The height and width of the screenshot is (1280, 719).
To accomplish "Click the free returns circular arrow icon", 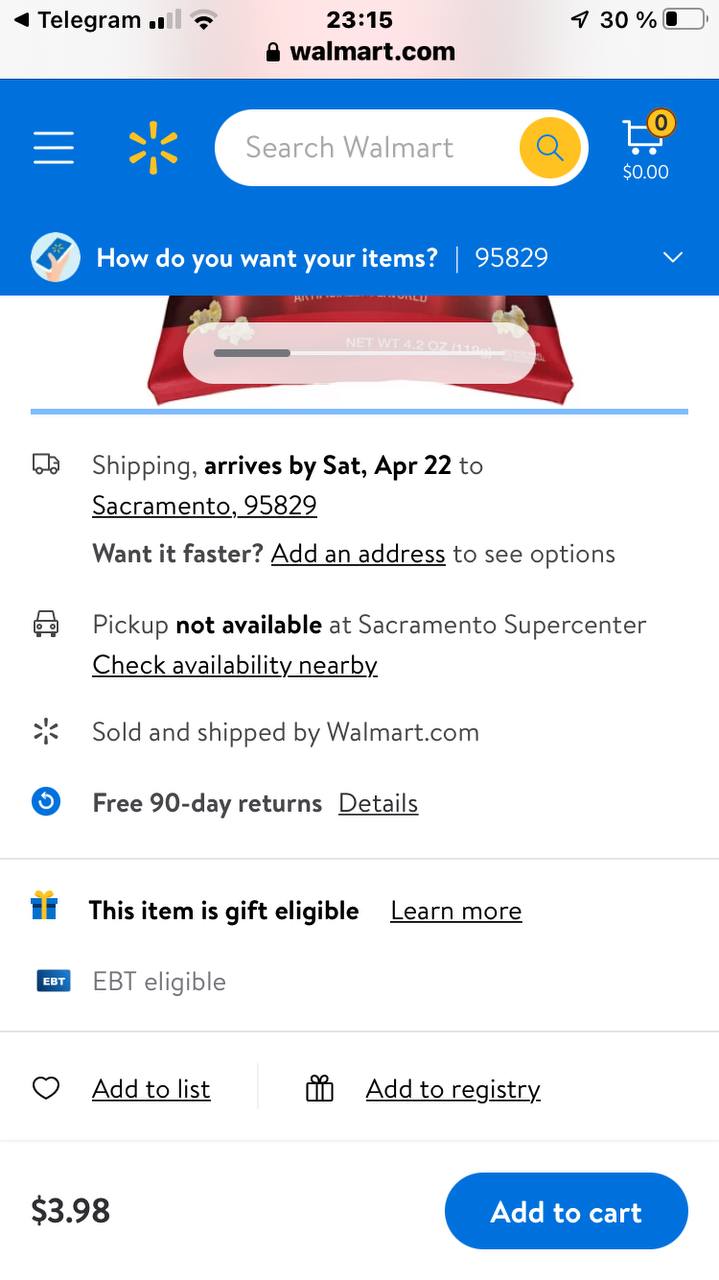I will 46,802.
